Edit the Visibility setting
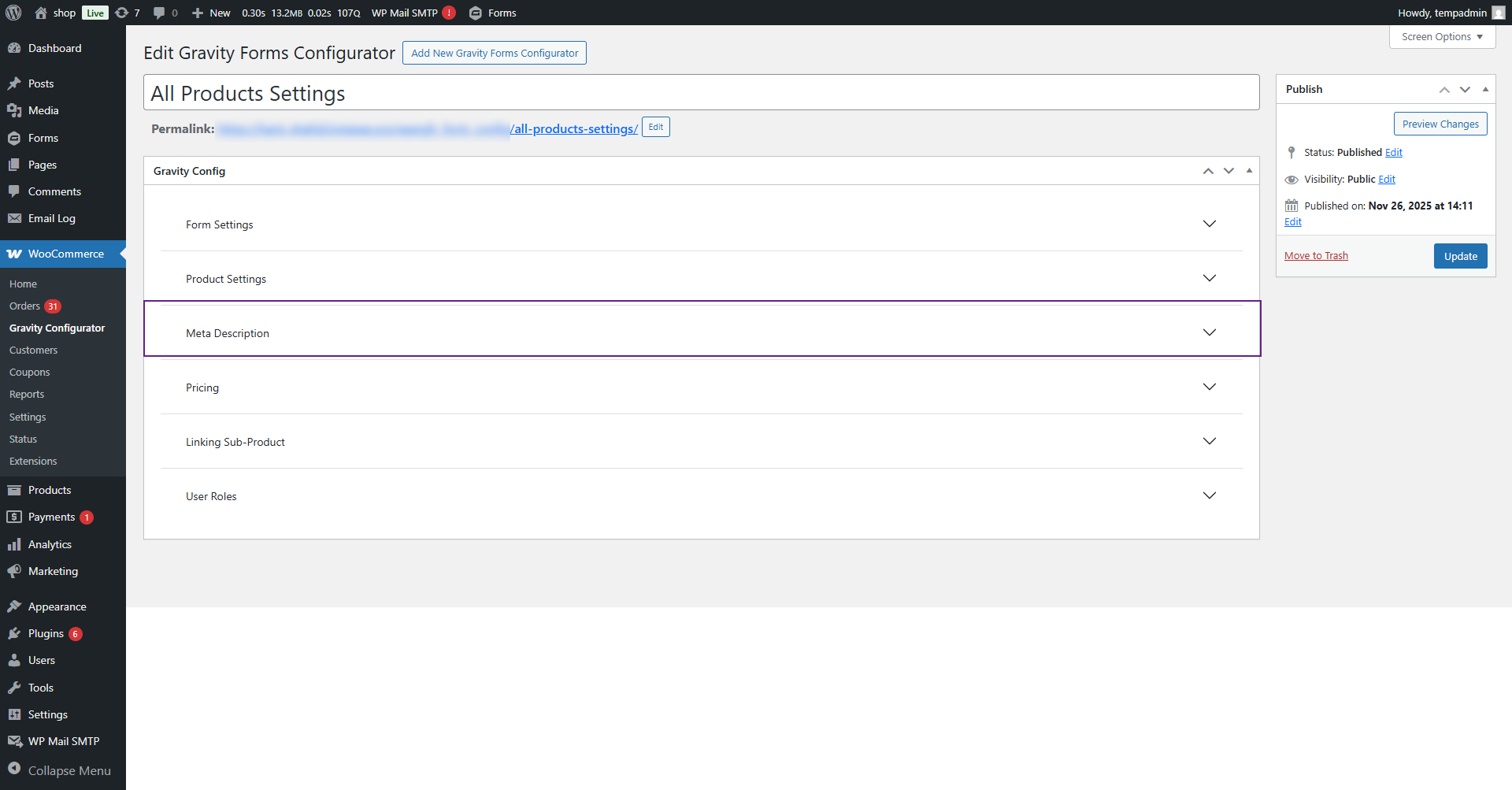Viewport: 1512px width, 790px height. click(x=1387, y=179)
